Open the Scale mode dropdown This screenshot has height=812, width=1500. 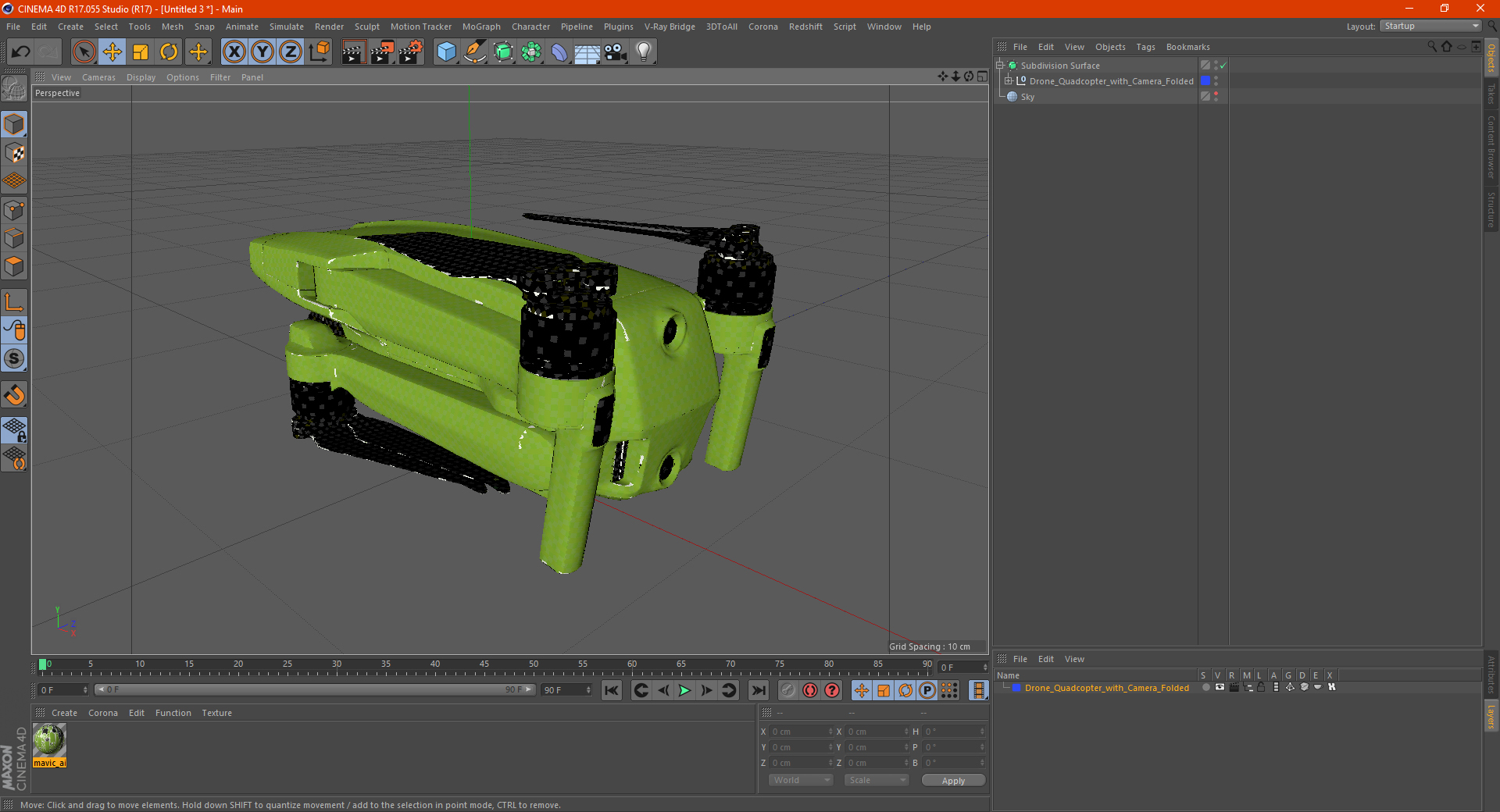tap(877, 780)
